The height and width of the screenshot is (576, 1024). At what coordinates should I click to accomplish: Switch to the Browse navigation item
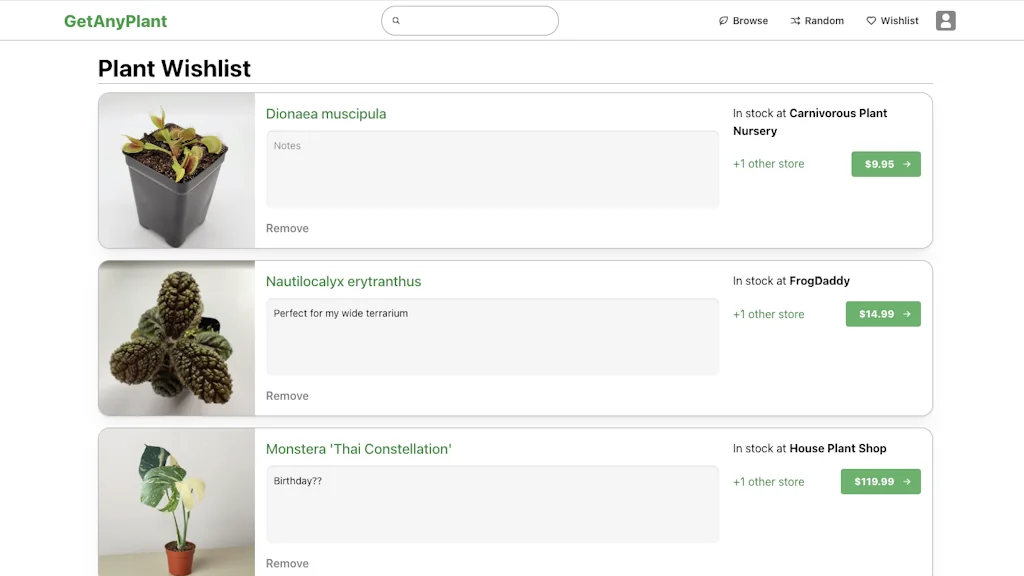743,20
